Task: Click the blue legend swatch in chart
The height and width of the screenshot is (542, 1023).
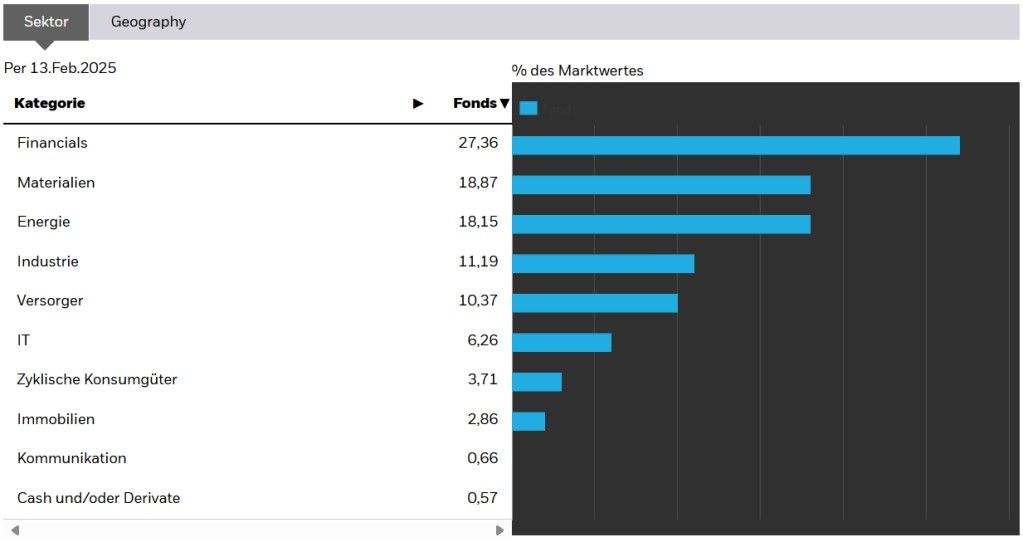Action: 528,108
